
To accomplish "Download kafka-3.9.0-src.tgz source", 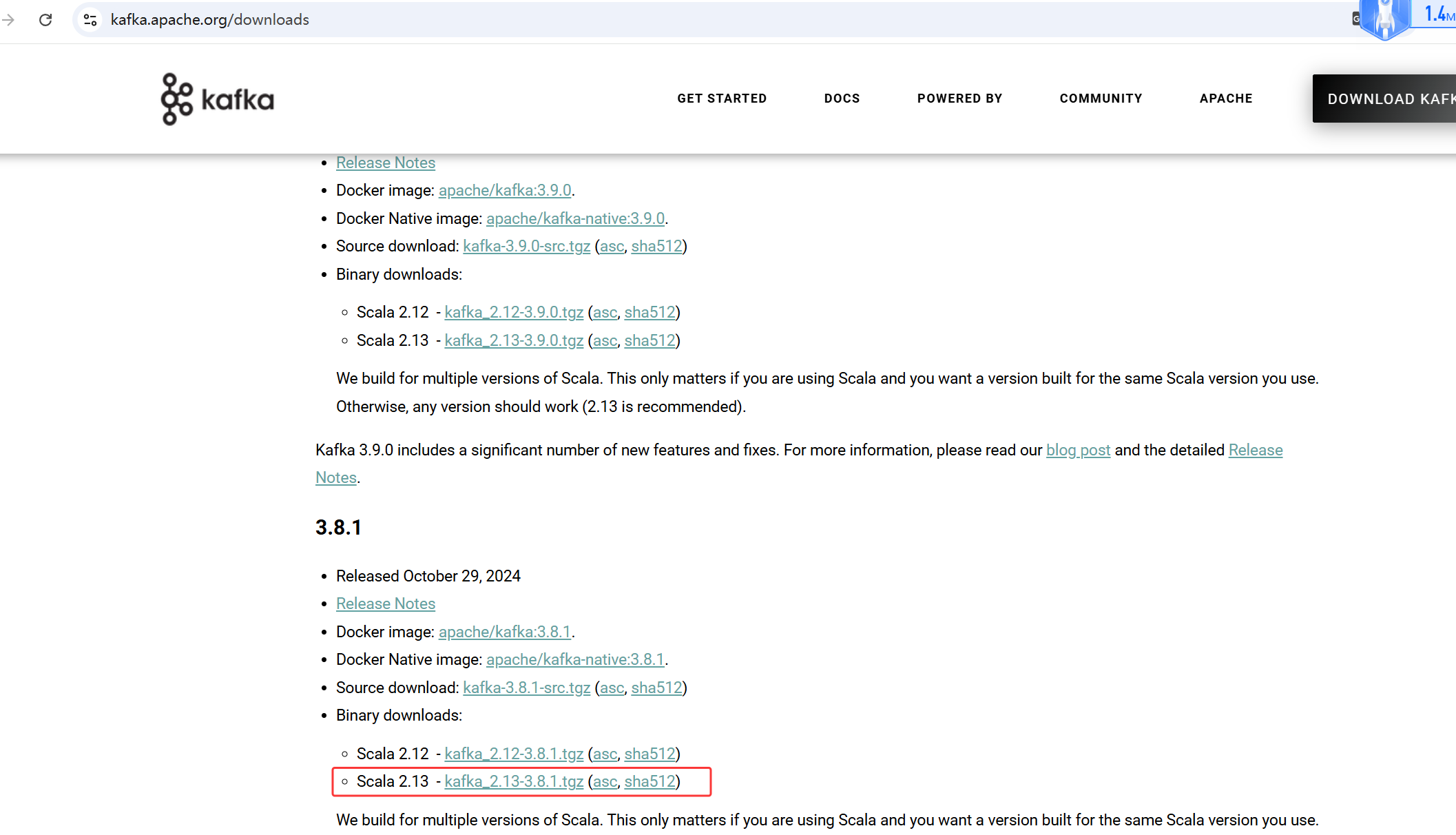I will click(x=527, y=246).
